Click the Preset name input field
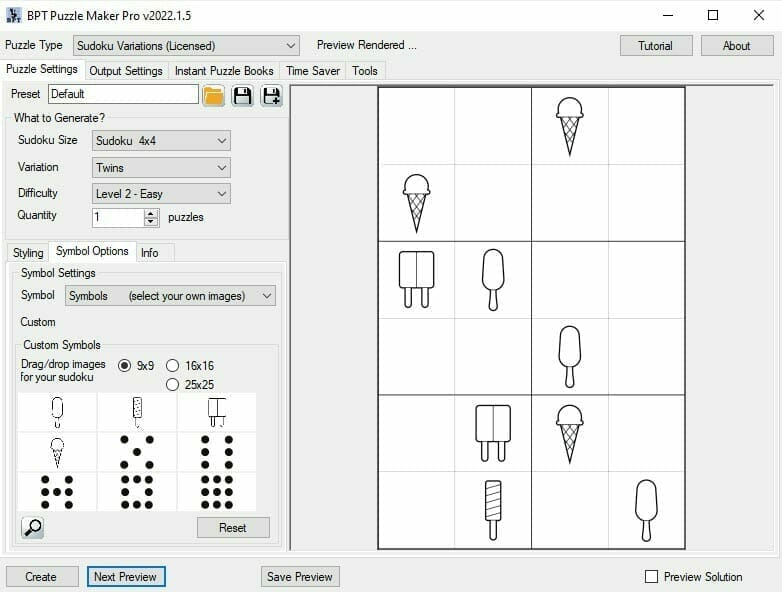The height and width of the screenshot is (592, 782). (123, 94)
